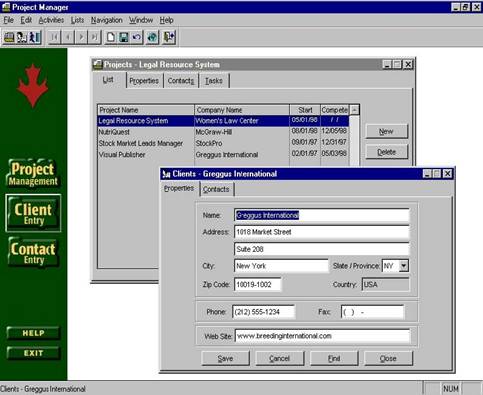
Task: Save with the floppy disk toolbar icon
Action: 124,37
